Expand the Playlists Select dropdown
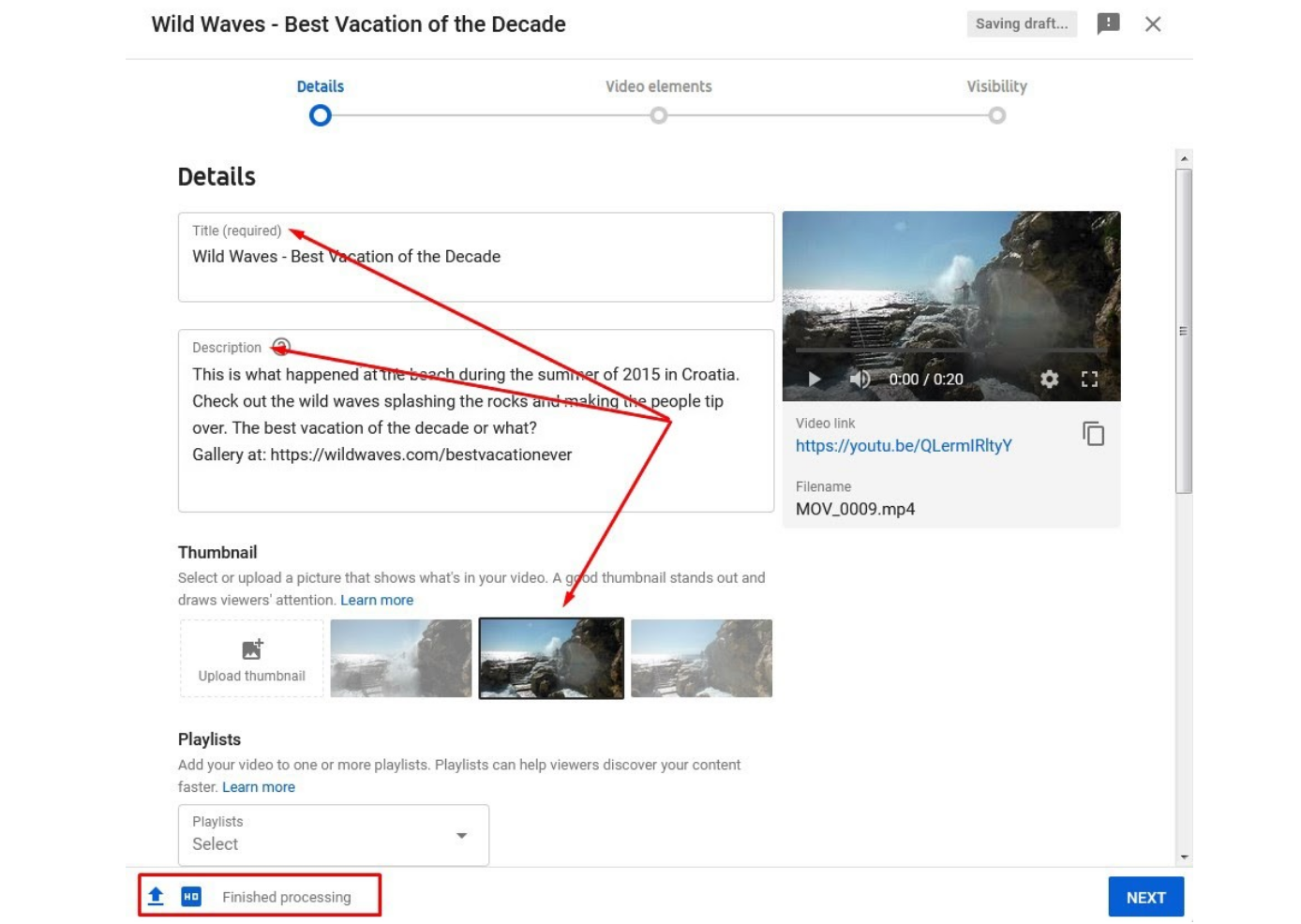This screenshot has height=924, width=1301. (x=334, y=835)
